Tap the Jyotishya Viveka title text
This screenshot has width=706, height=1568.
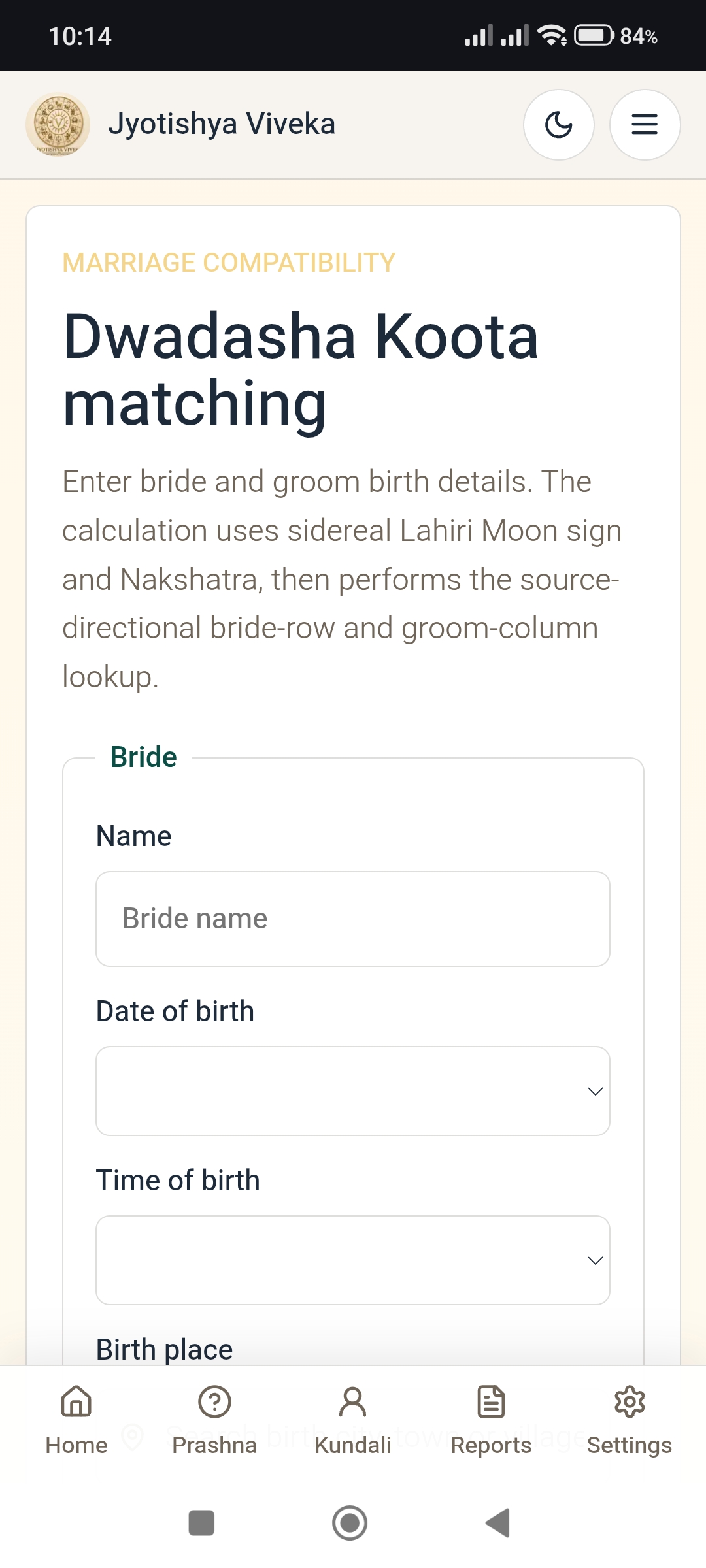(x=222, y=124)
